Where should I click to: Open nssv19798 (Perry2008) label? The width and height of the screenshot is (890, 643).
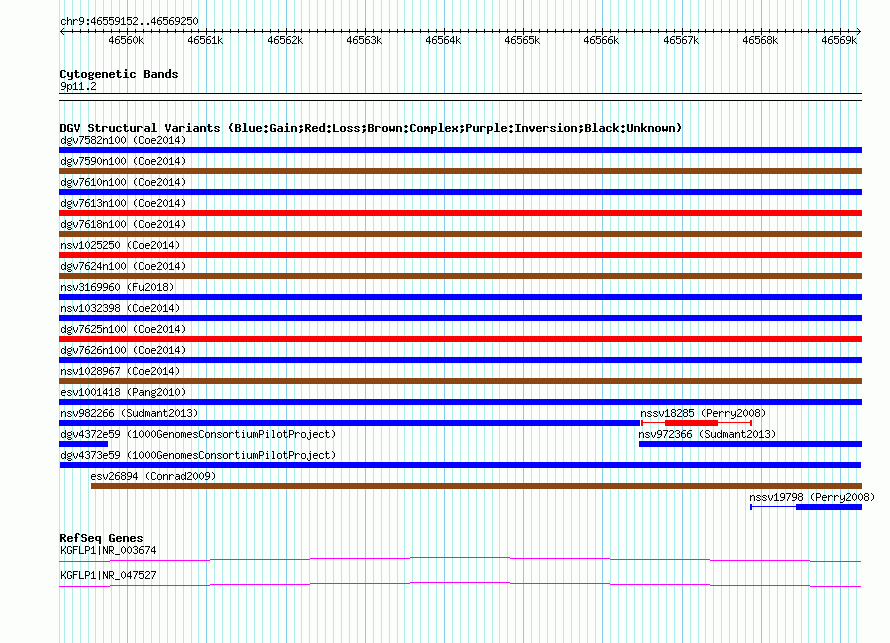812,497
